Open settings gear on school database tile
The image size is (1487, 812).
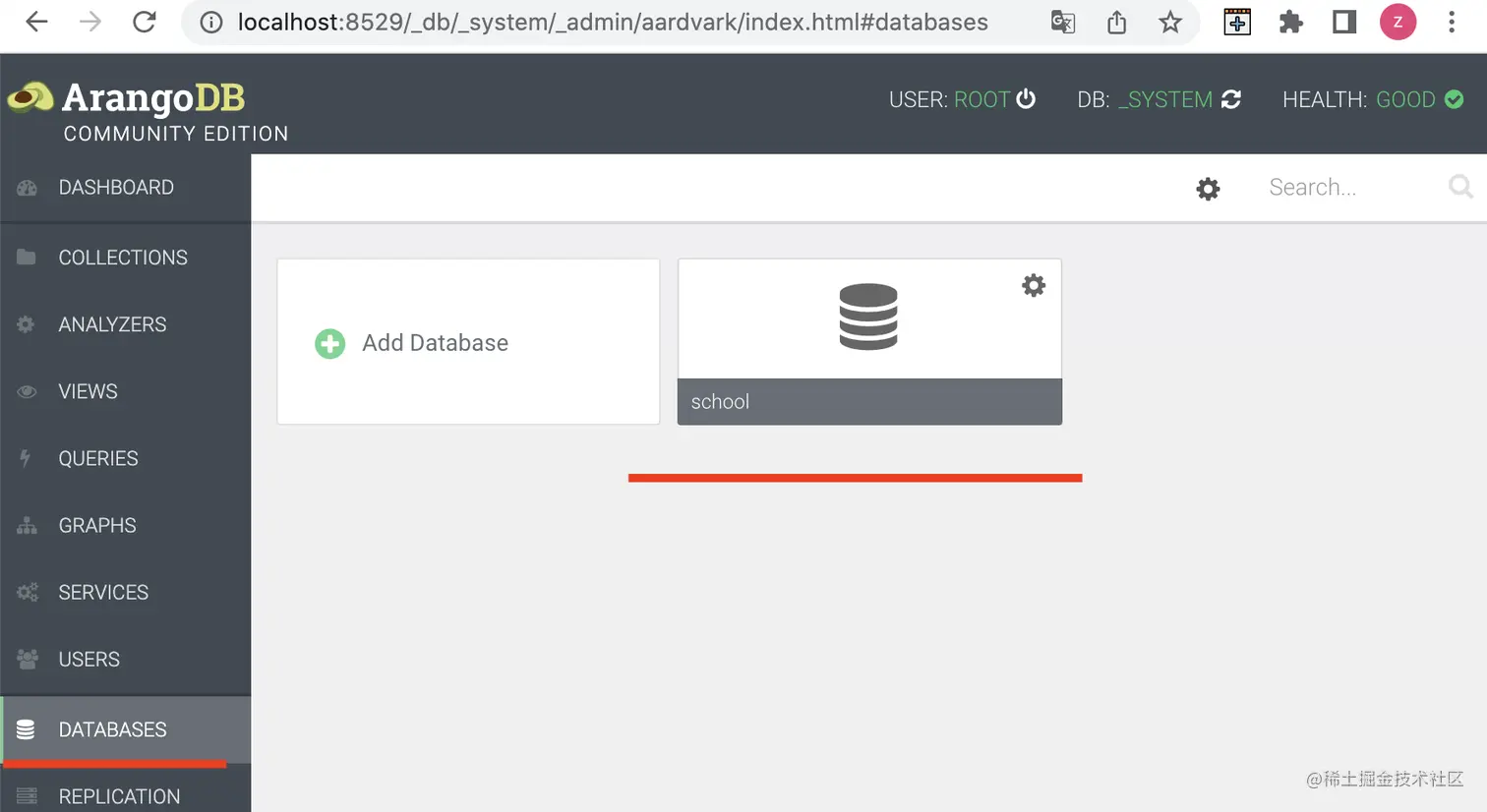[x=1034, y=285]
